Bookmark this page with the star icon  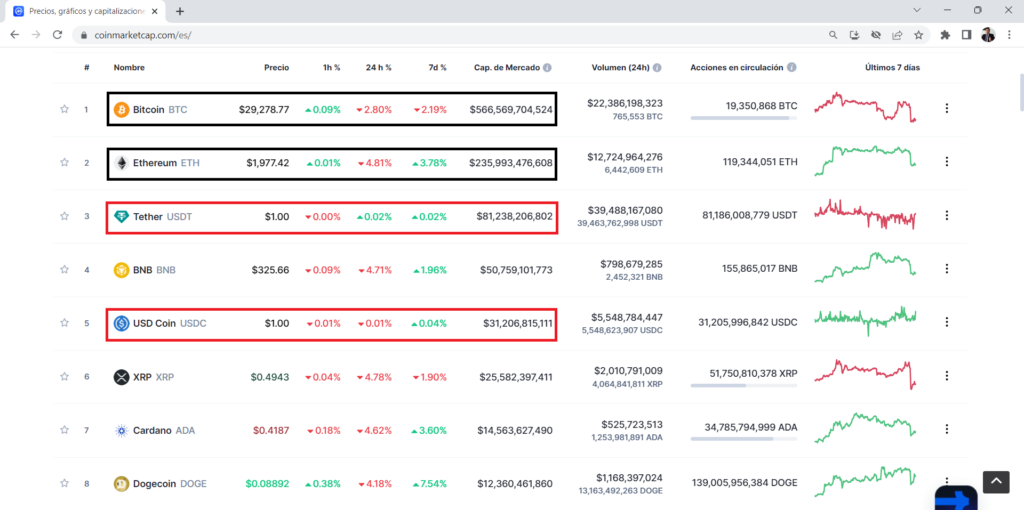point(917,35)
